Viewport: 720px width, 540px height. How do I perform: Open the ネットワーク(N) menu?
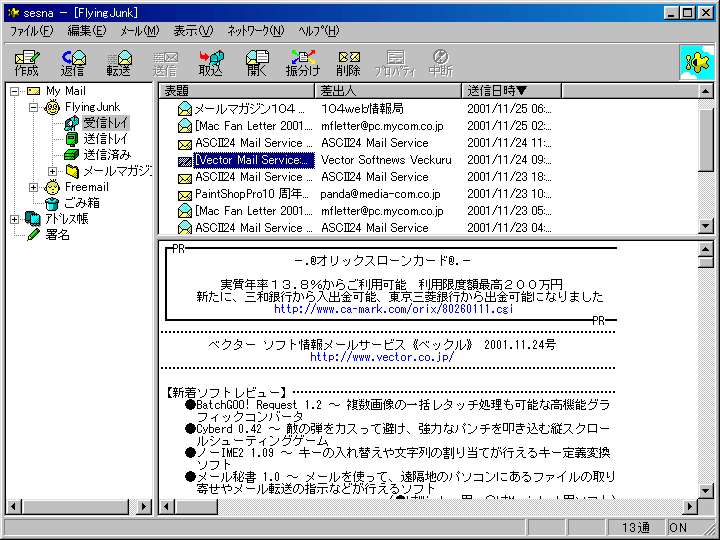point(256,31)
